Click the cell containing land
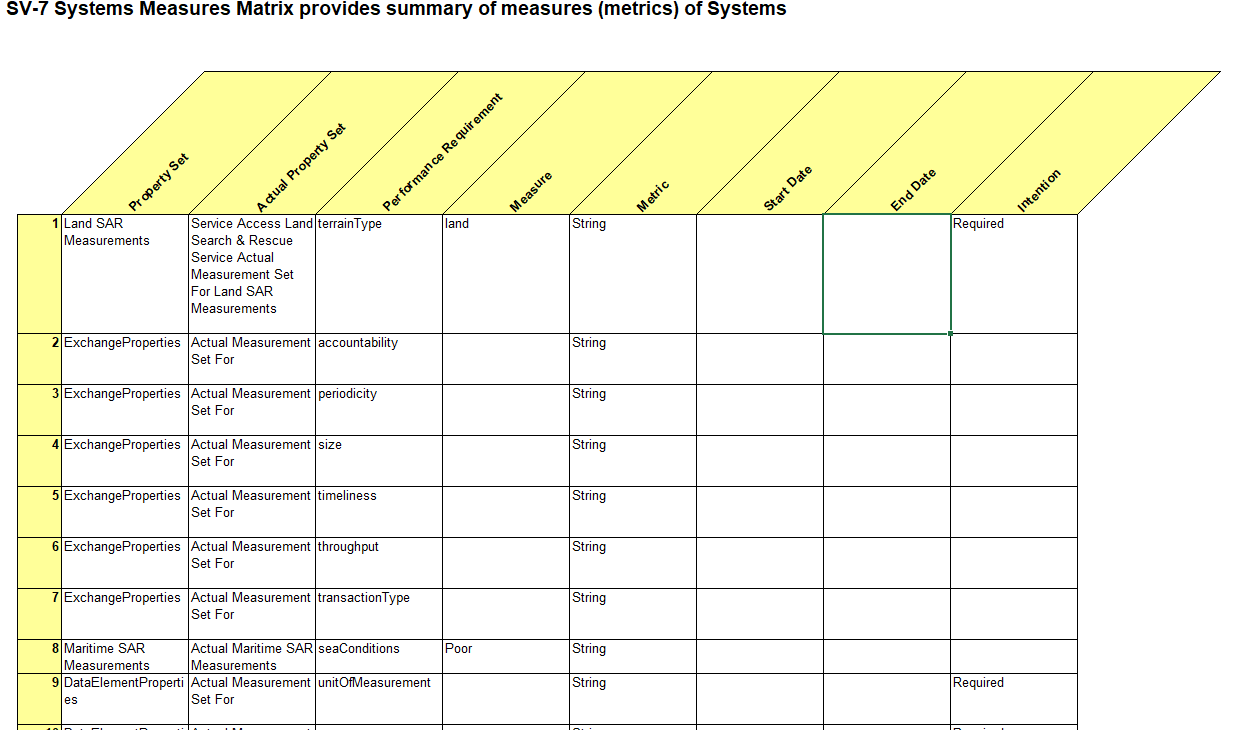Screen dimensions: 1233x730 [506, 274]
